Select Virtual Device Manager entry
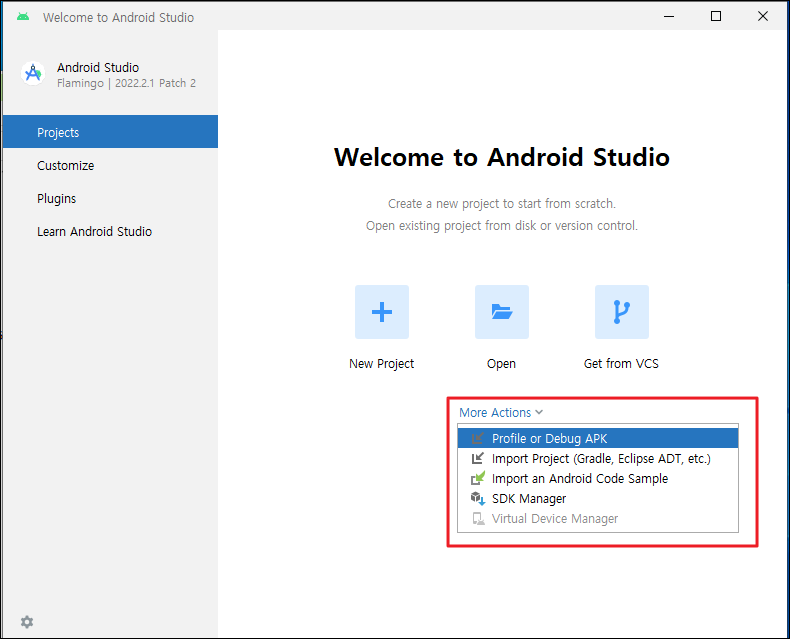The image size is (790, 639). click(598, 519)
